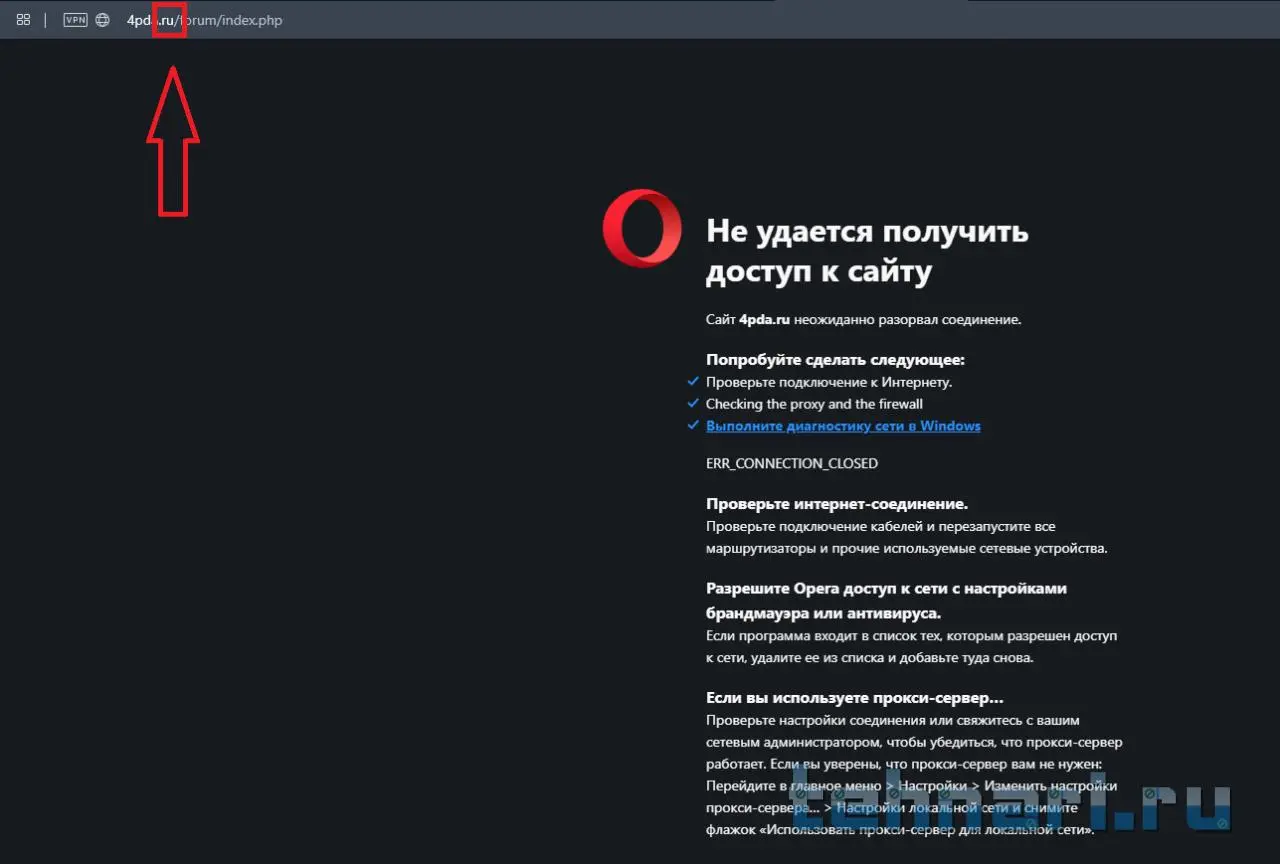Focus the address bar showing 4pda.ru/forum/index.php

pos(205,20)
